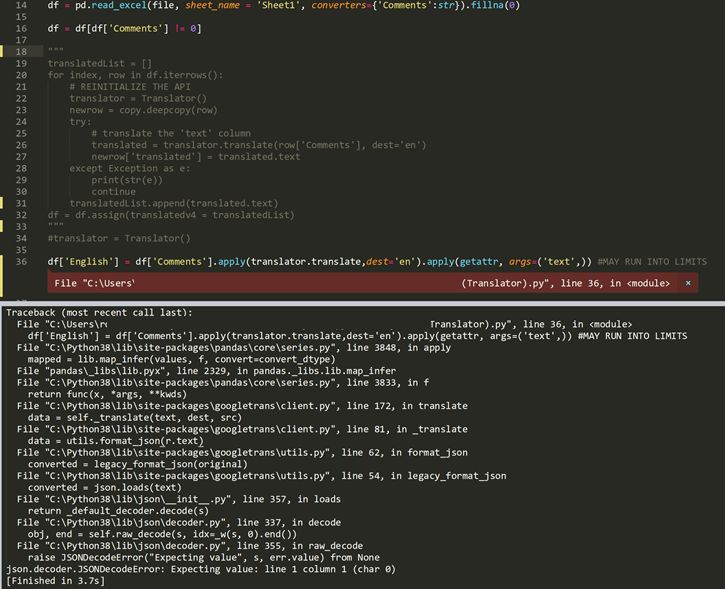The height and width of the screenshot is (589, 725).
Task: Click 'return _default_decoder.decode(s)' output line
Action: (118, 511)
